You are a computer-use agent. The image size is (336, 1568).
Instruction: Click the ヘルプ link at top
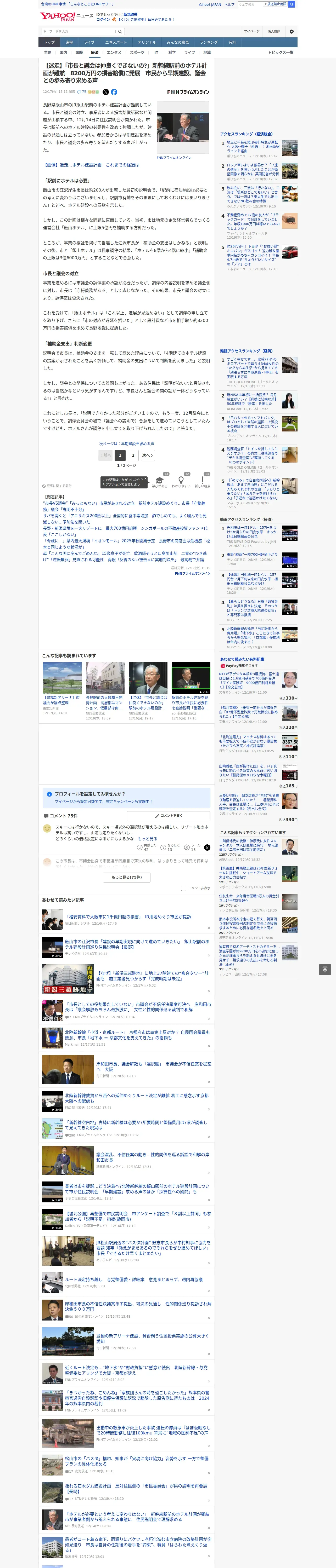[x=229, y=4]
